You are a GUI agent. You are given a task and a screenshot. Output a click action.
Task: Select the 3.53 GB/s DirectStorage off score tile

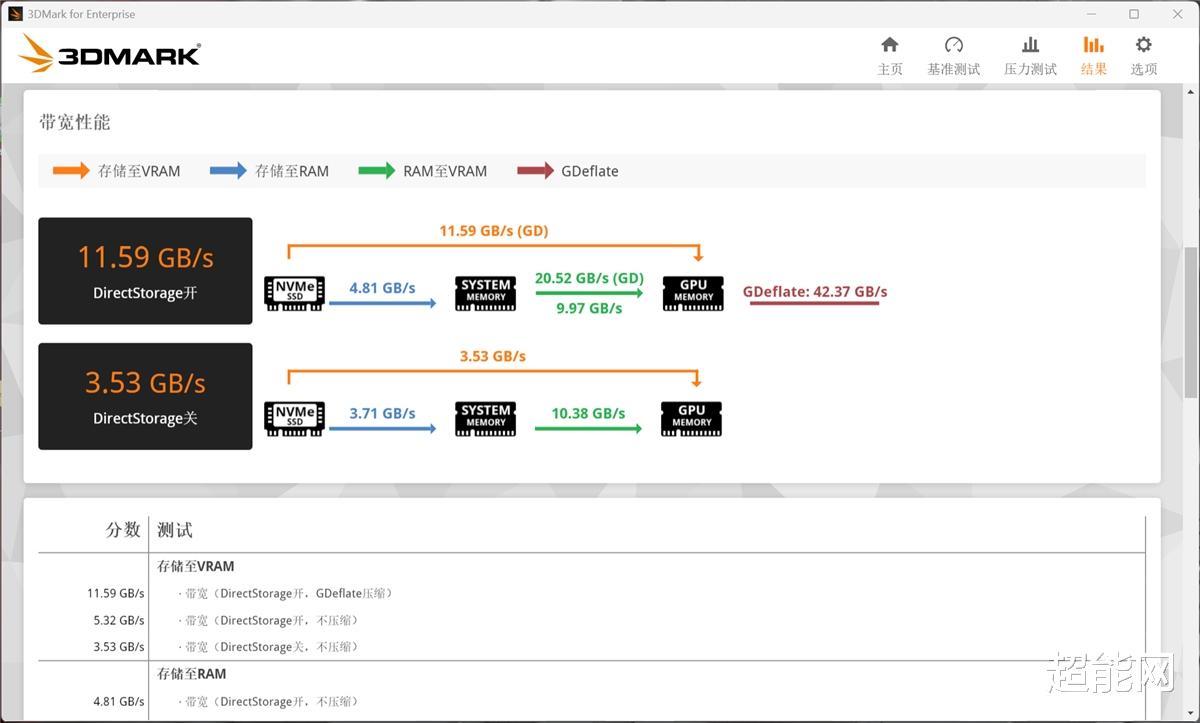click(145, 396)
